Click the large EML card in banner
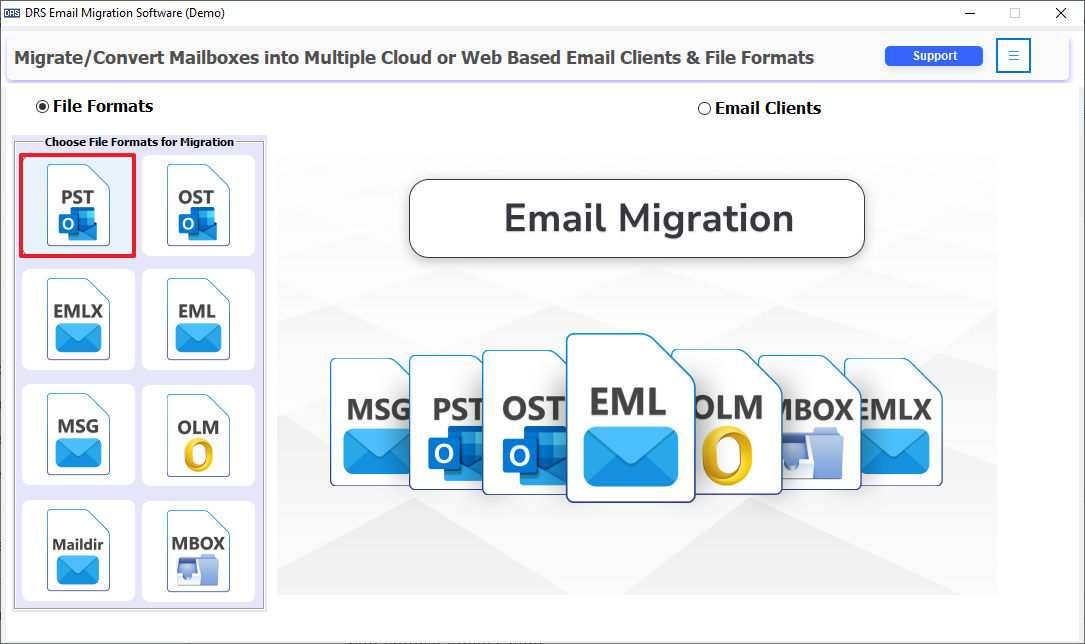1085x644 pixels. [x=630, y=418]
